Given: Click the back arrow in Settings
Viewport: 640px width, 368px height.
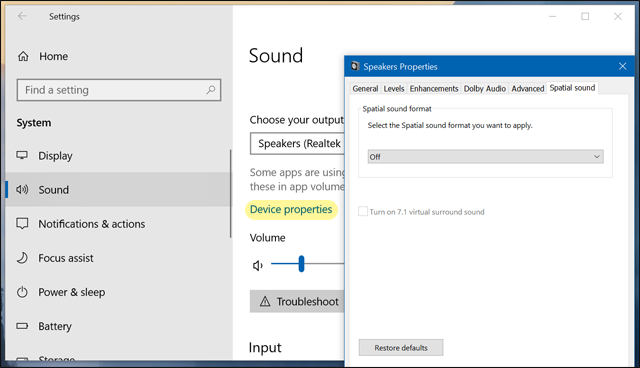Looking at the screenshot, I should 22,16.
